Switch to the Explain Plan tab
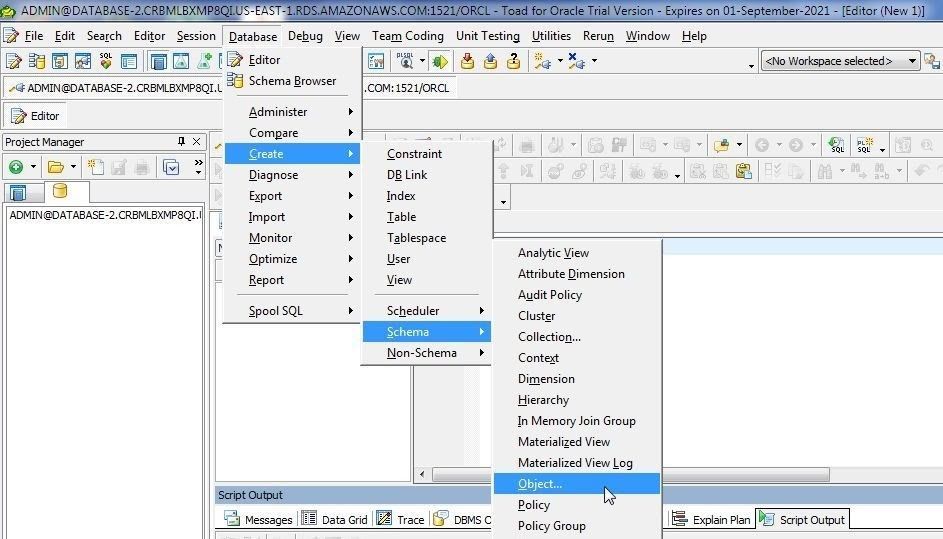Image resolution: width=943 pixels, height=539 pixels. click(x=711, y=519)
